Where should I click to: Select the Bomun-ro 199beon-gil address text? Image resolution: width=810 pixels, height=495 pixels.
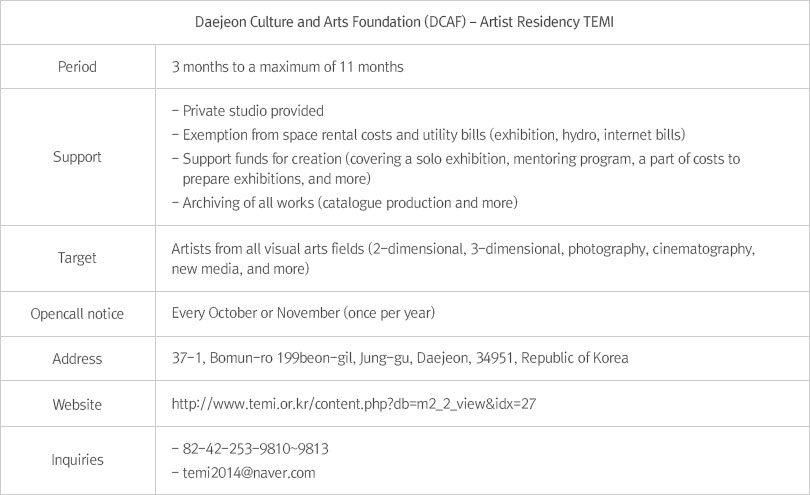pyautogui.click(x=400, y=358)
